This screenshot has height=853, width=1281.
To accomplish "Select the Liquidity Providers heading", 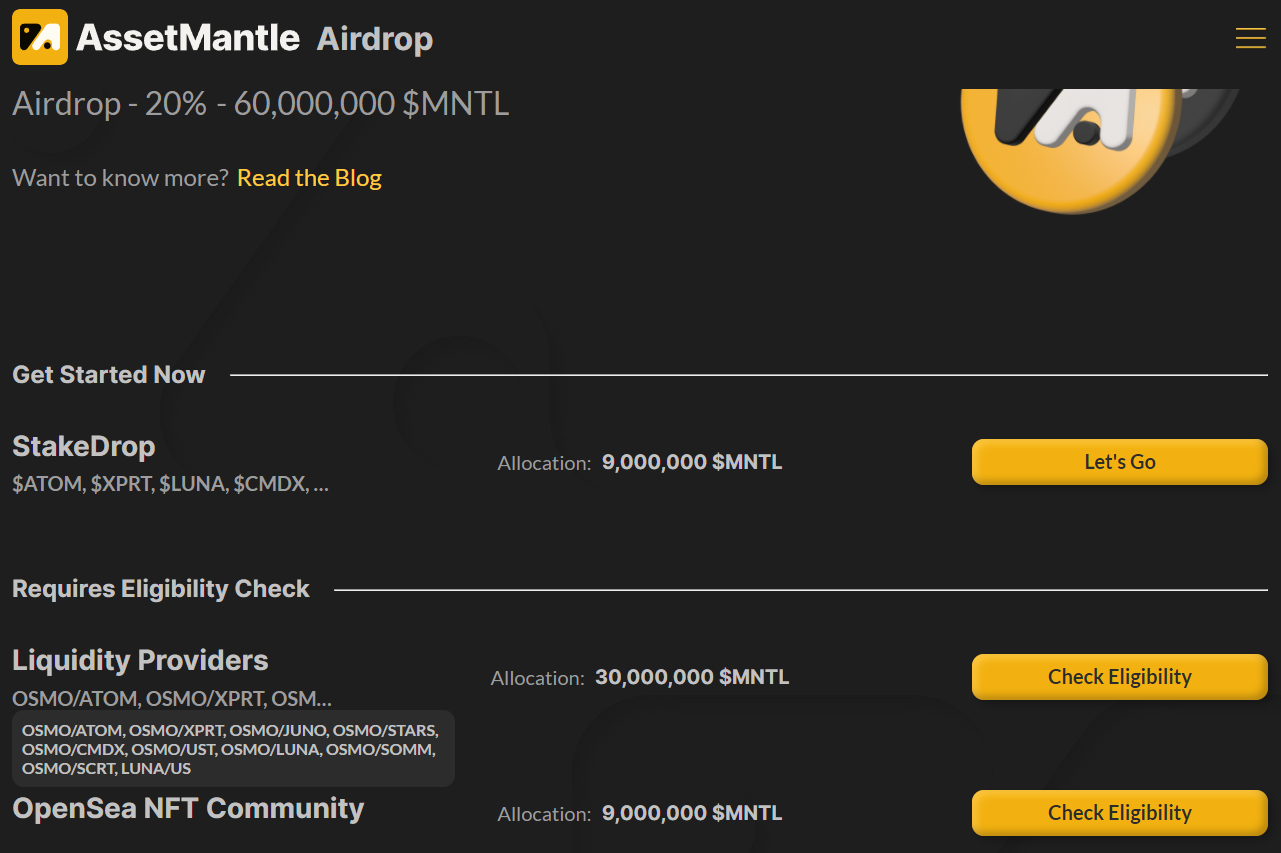I will [140, 661].
